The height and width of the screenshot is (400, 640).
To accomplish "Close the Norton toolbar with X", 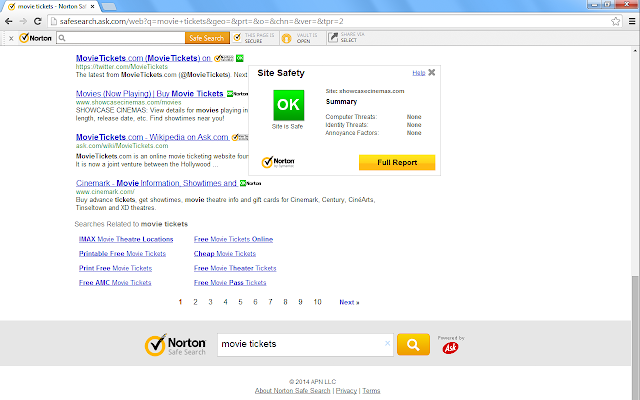I will point(11,38).
